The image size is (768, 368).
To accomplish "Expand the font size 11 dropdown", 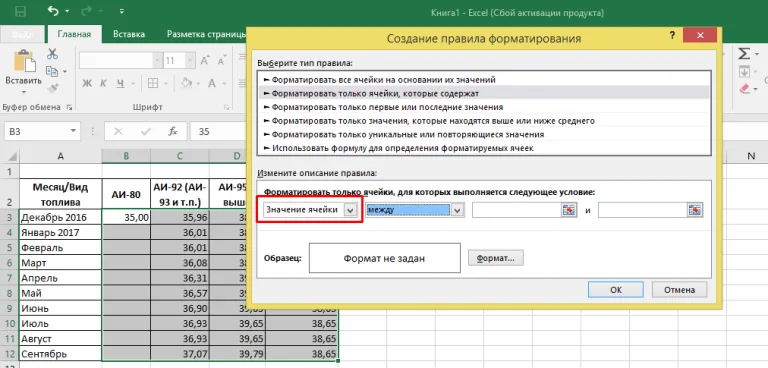I will [190, 61].
